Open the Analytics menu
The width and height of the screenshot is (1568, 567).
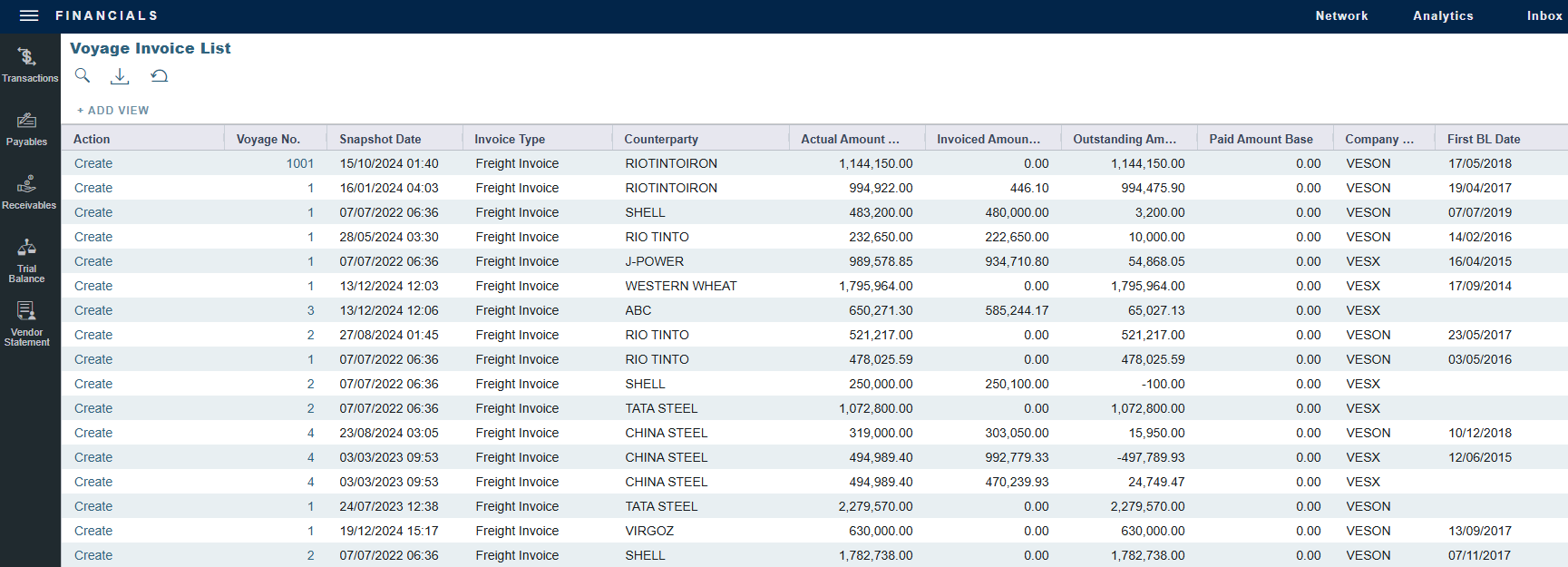(1443, 15)
